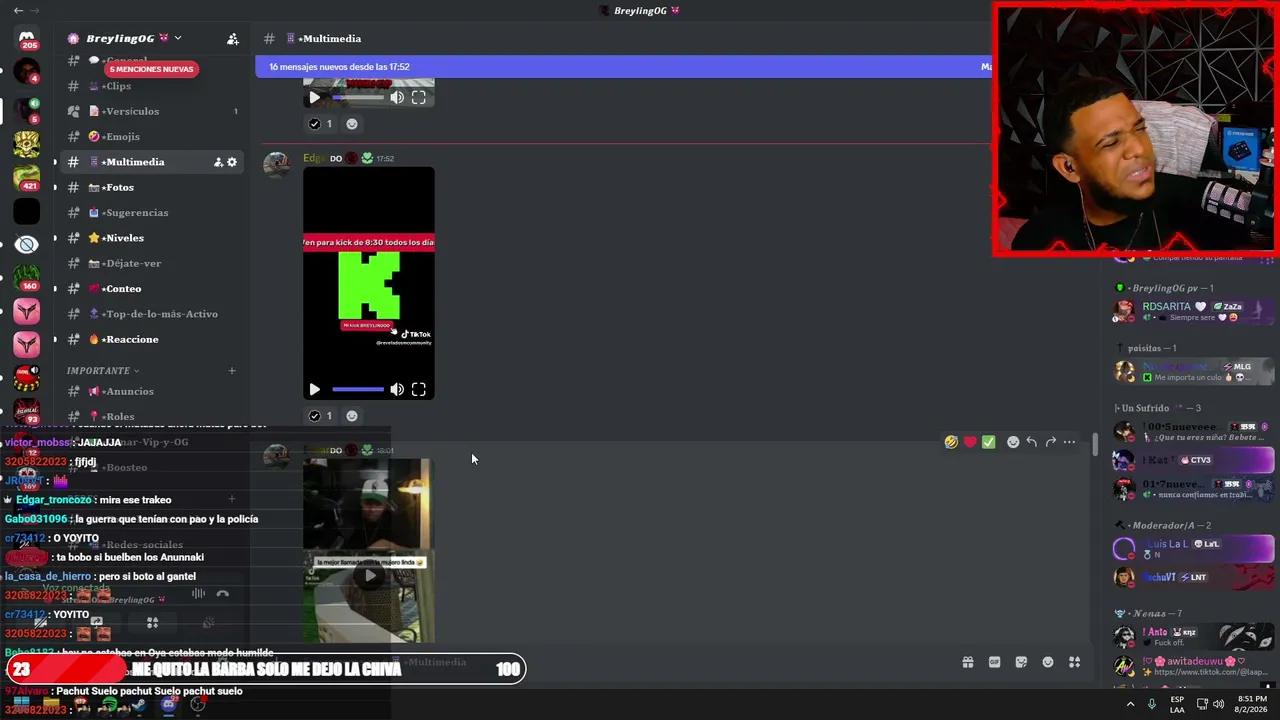Open the Reaccione channel
The height and width of the screenshot is (720, 1280).
point(152,340)
